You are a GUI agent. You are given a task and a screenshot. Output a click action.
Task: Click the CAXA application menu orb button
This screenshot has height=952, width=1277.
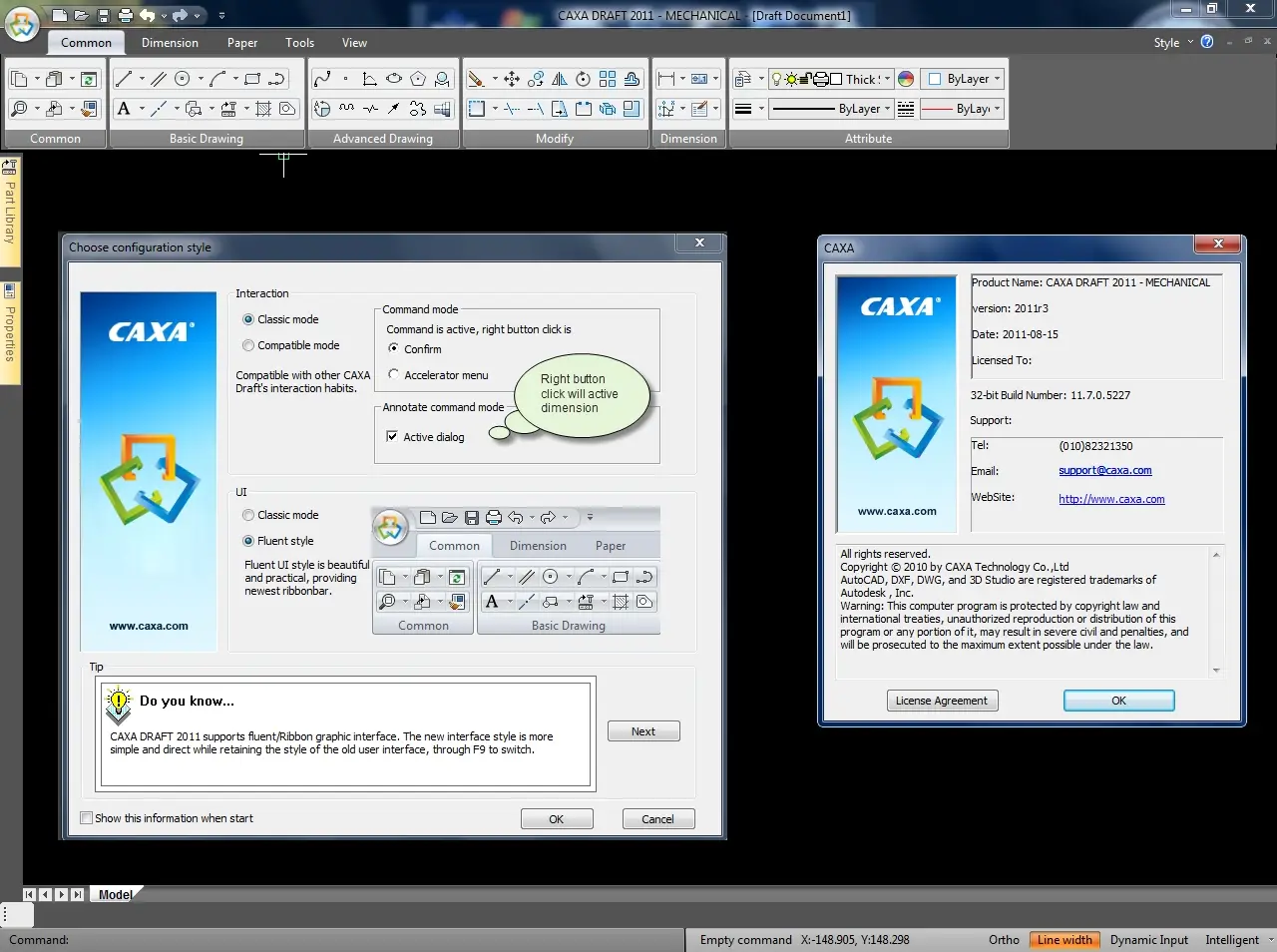click(x=22, y=22)
